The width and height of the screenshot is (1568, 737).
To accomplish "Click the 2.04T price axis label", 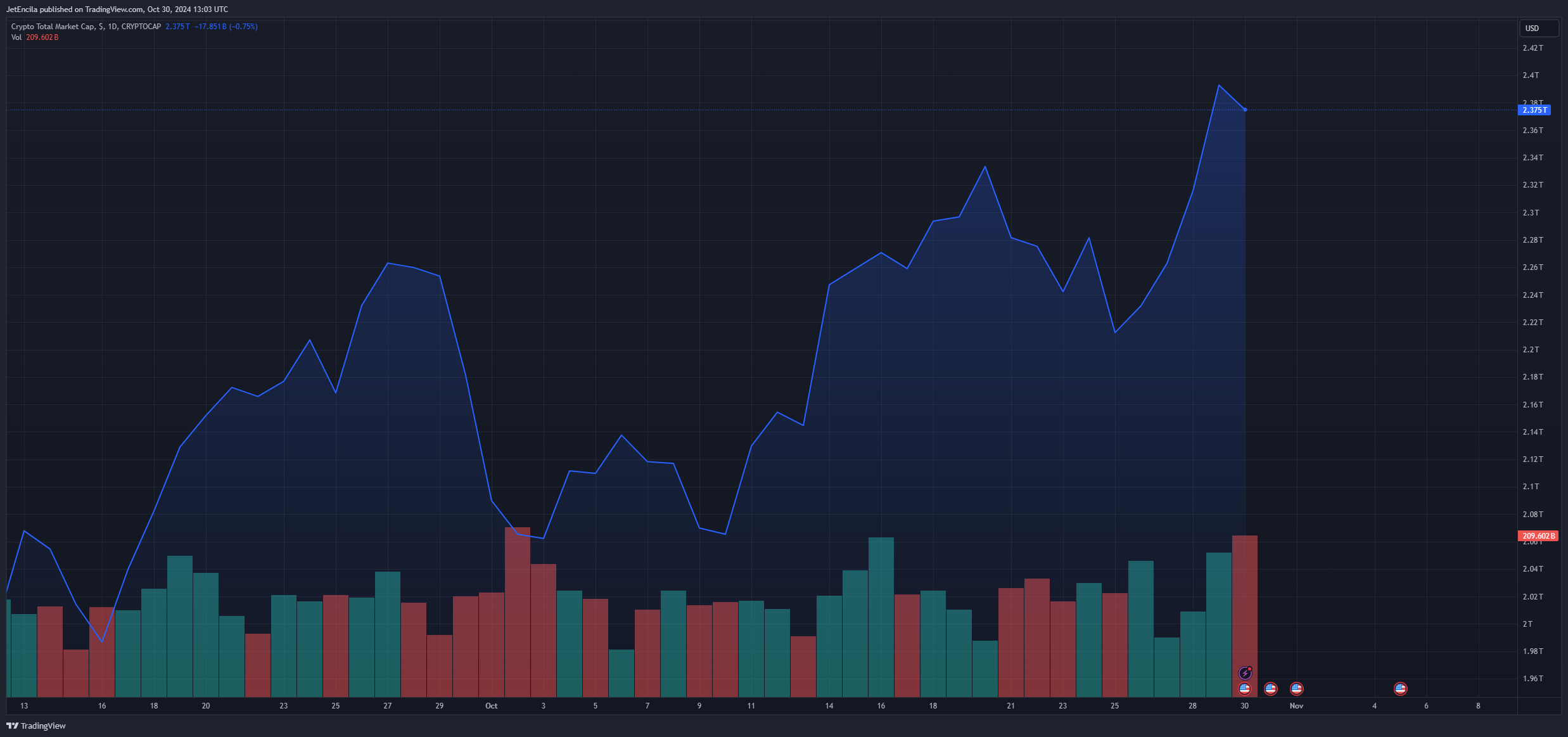I will [1533, 569].
